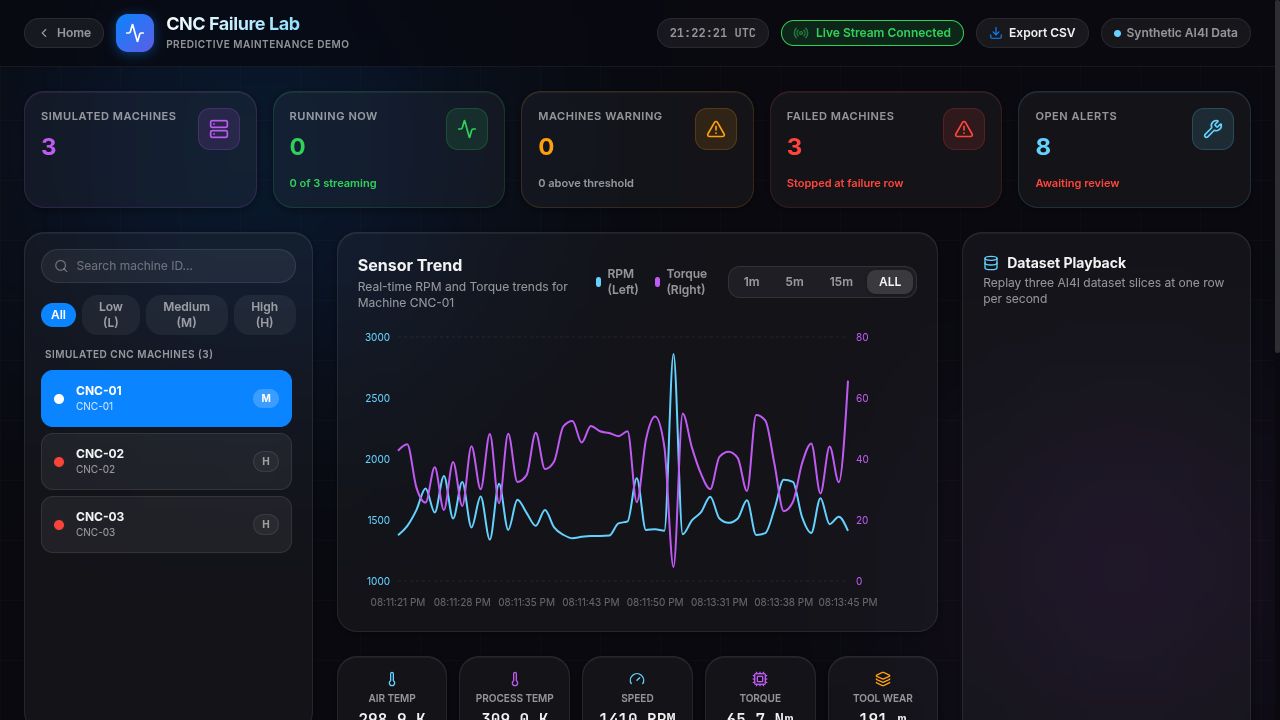Click the Torque chip icon

coord(760,679)
